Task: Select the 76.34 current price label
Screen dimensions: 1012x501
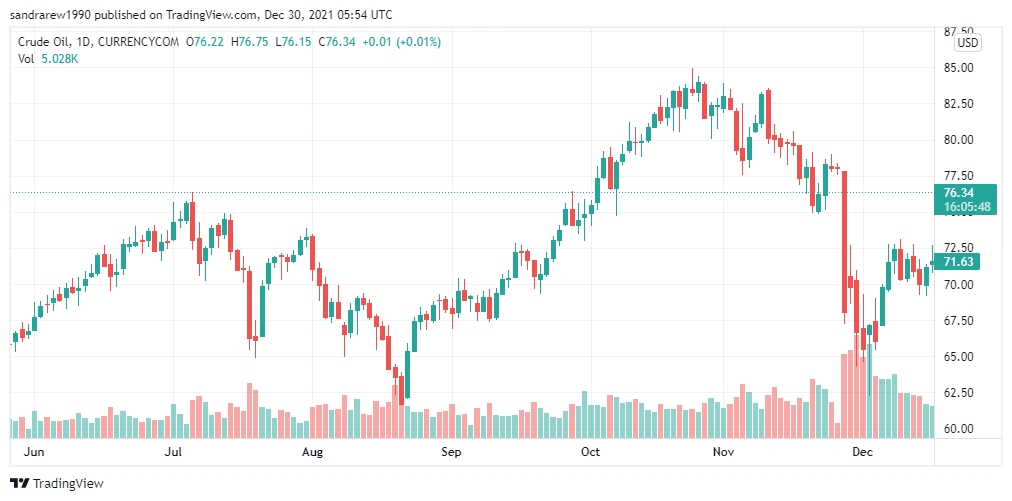Action: coord(958,192)
